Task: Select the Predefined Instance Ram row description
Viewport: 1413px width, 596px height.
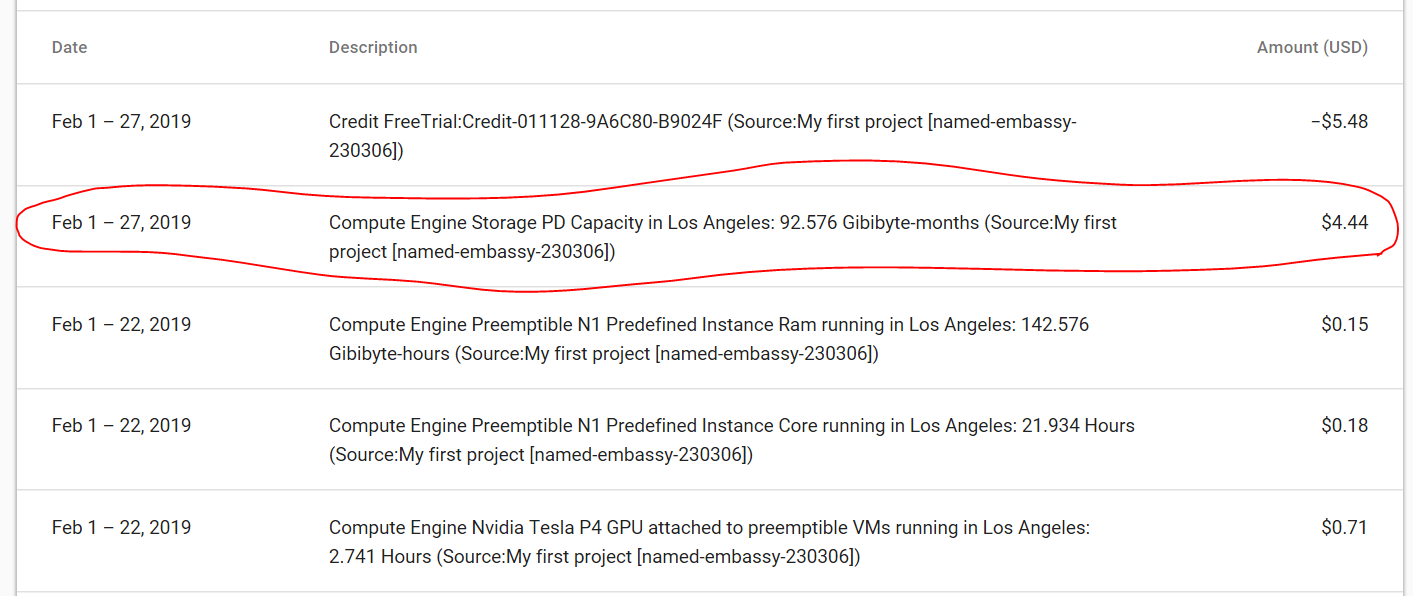Action: [709, 339]
